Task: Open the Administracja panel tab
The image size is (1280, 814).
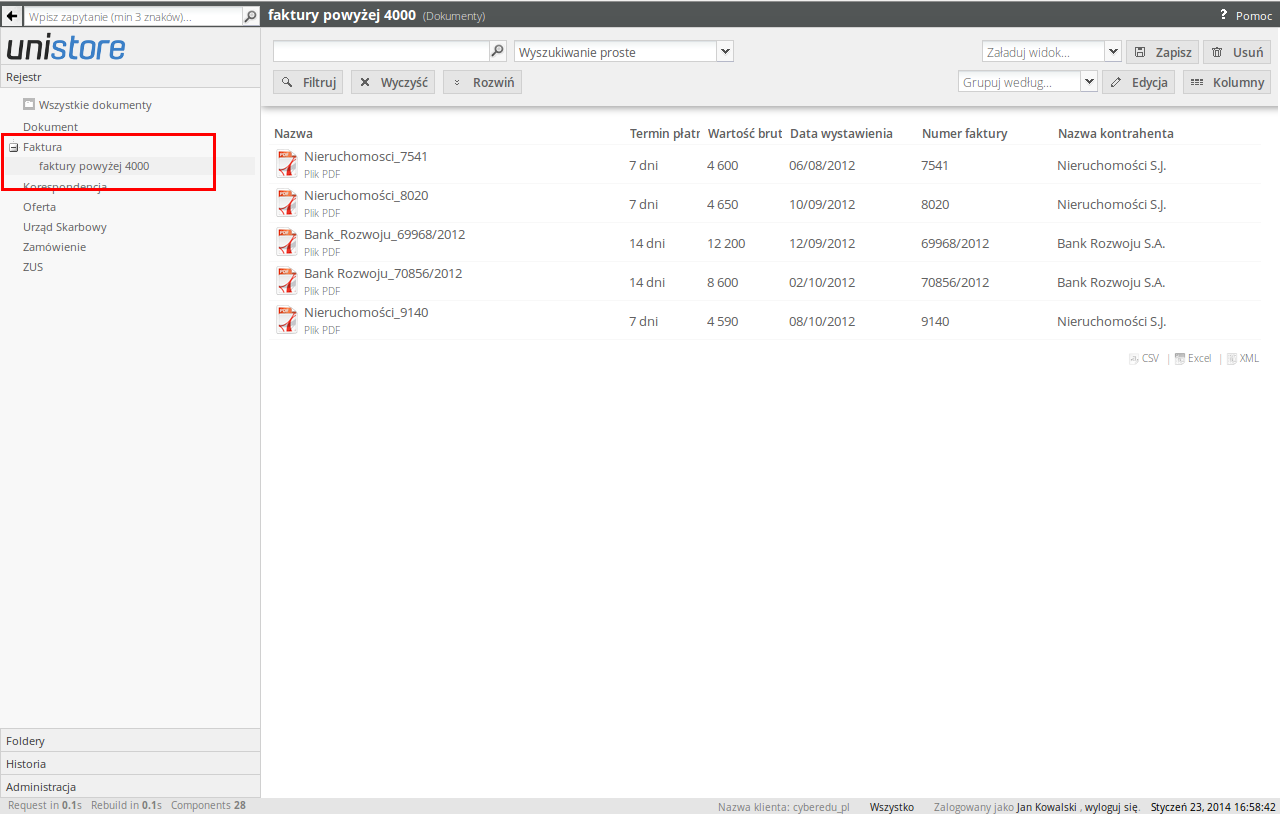Action: 130,787
